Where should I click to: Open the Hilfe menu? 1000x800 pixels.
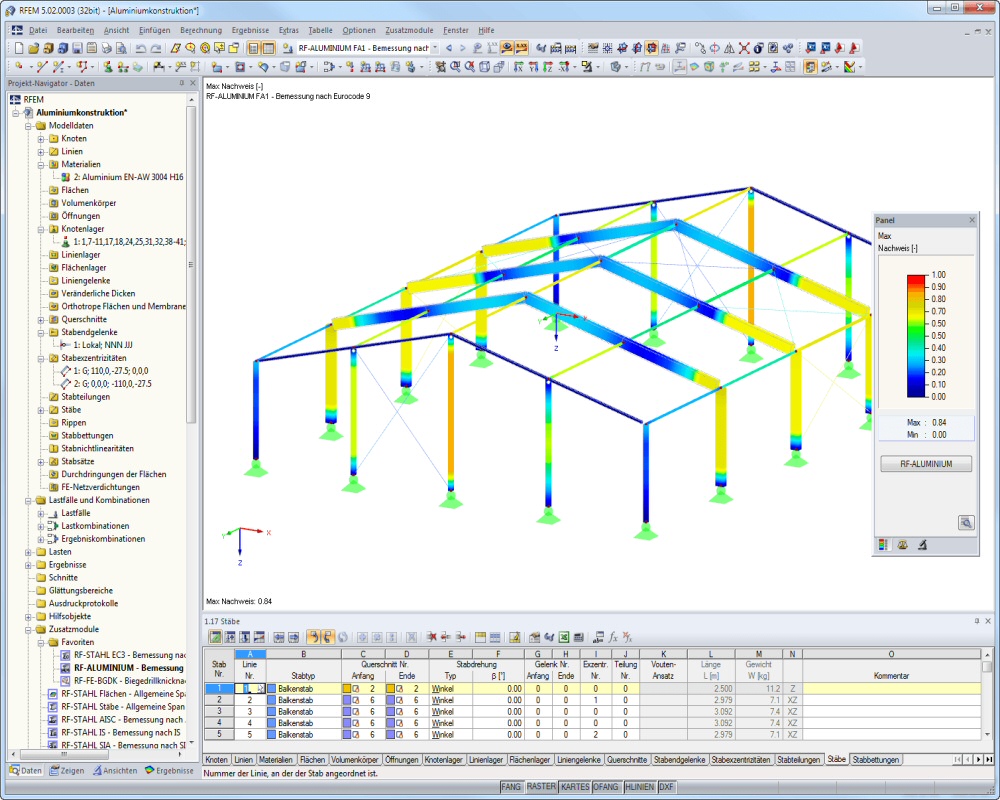tap(486, 30)
